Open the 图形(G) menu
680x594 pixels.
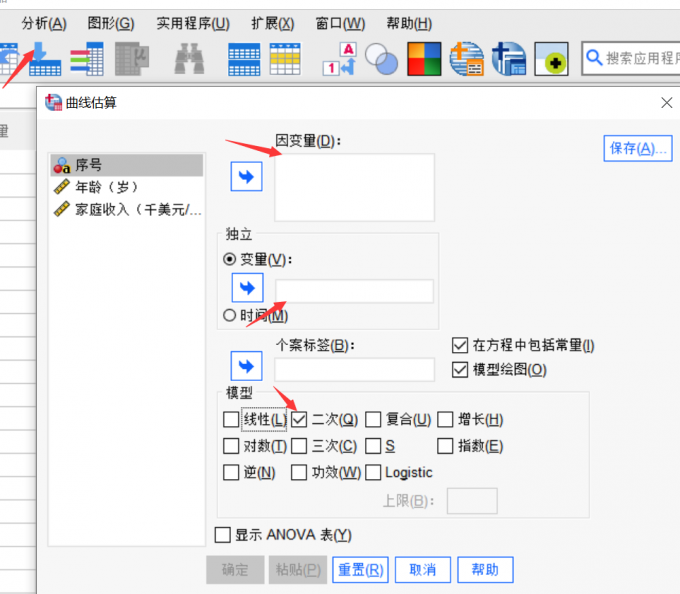[111, 23]
